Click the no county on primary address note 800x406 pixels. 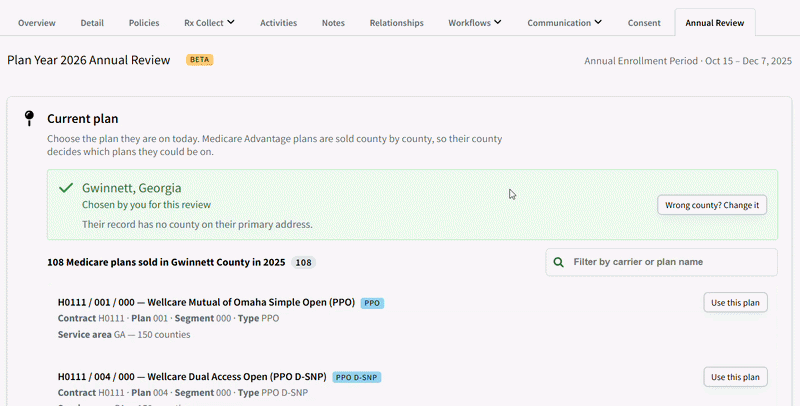point(197,224)
